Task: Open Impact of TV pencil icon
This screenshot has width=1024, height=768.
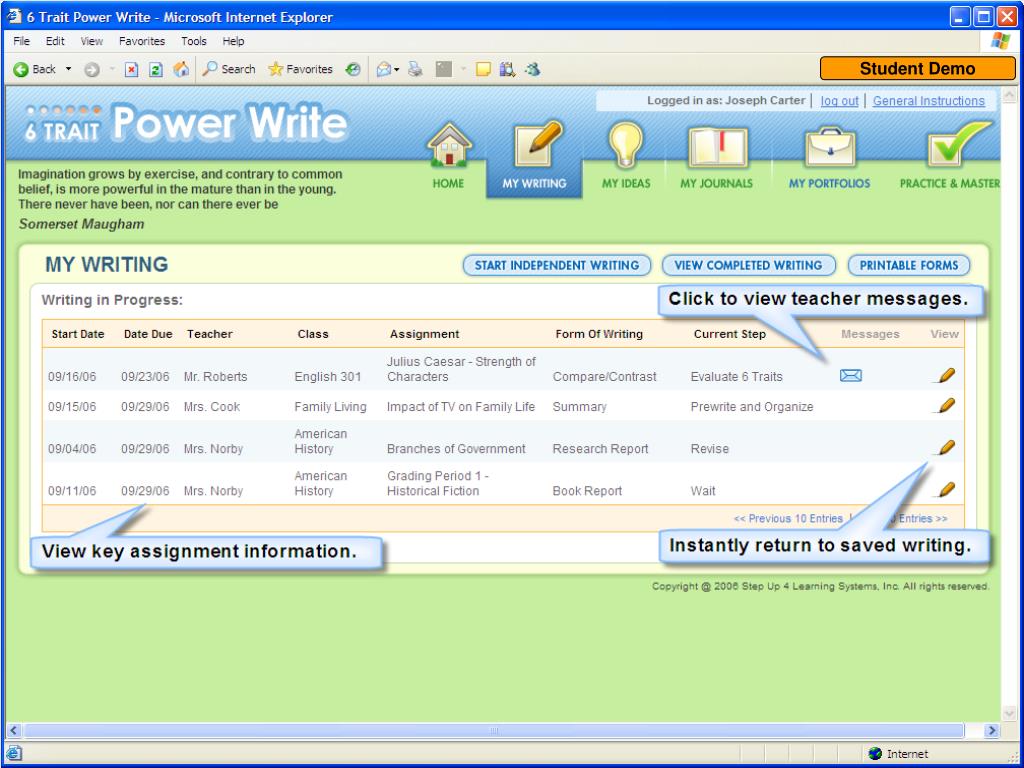Action: pos(946,406)
